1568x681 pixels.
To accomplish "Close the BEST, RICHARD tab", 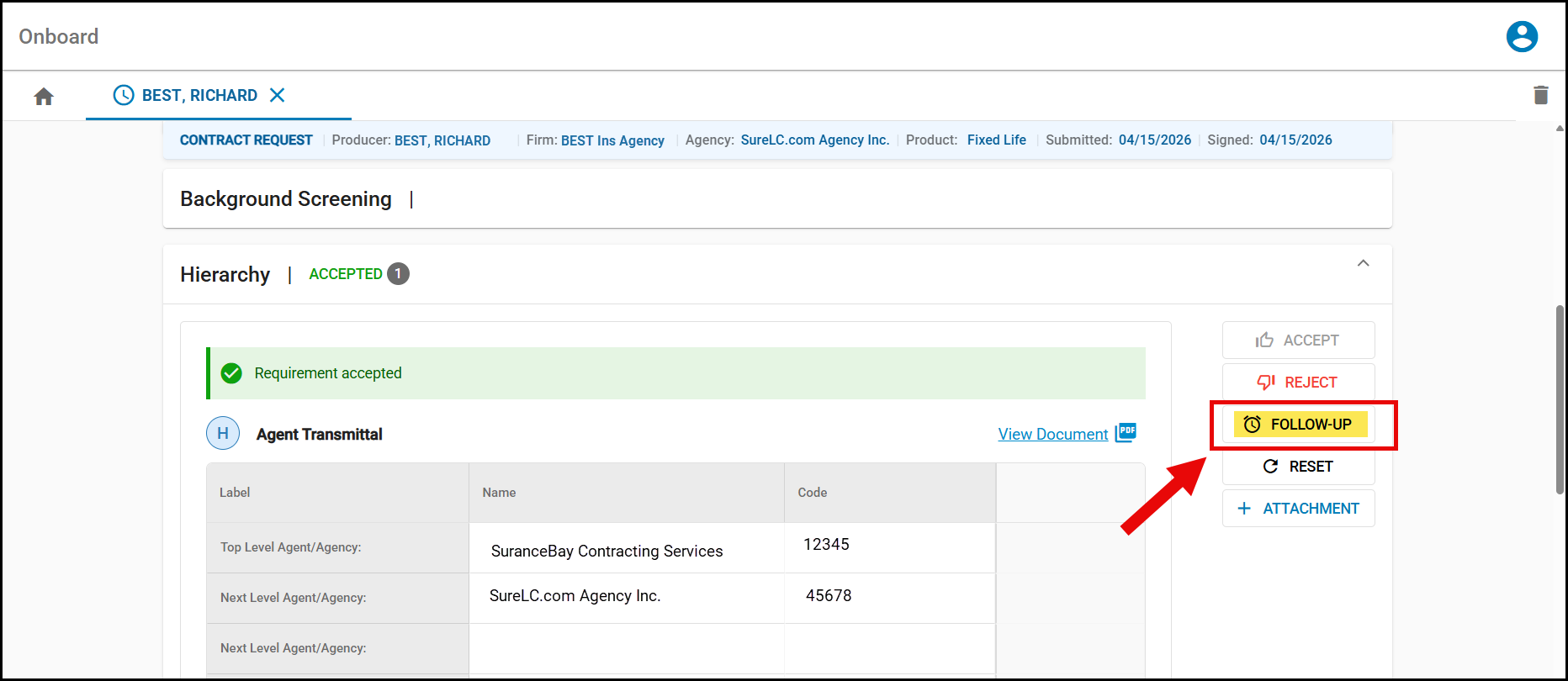I will pyautogui.click(x=277, y=95).
